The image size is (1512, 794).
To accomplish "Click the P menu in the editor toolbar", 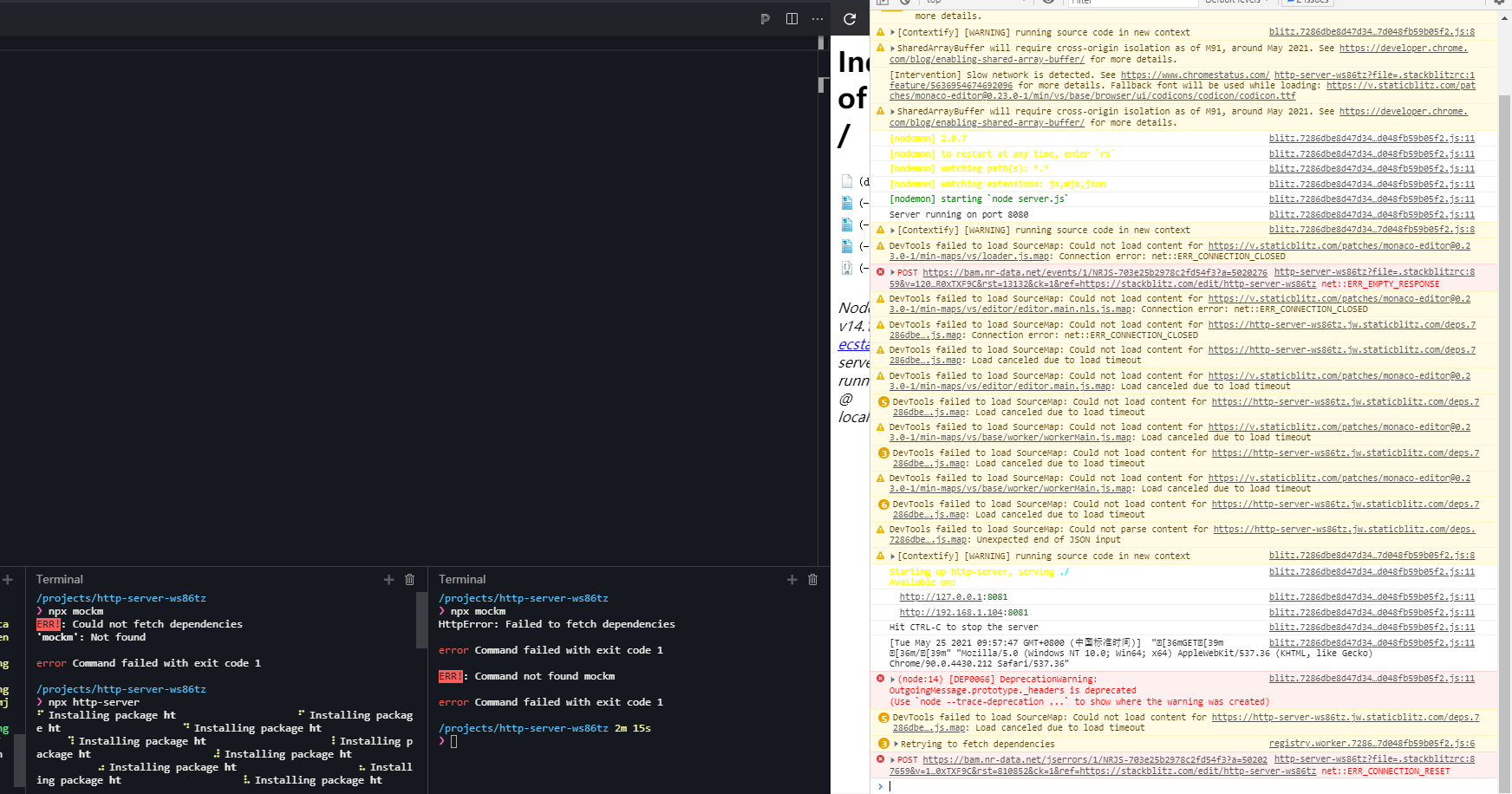I will click(x=765, y=18).
